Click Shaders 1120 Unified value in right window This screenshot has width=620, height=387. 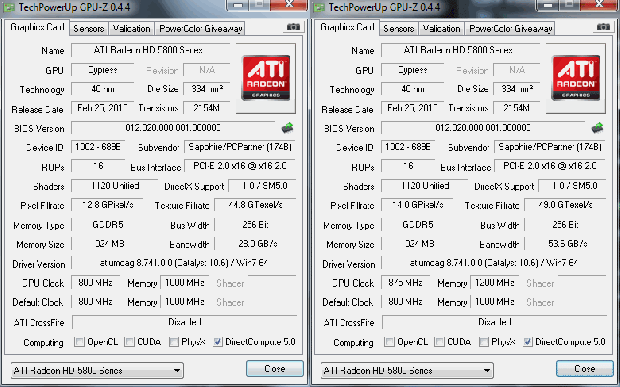click(x=425, y=186)
